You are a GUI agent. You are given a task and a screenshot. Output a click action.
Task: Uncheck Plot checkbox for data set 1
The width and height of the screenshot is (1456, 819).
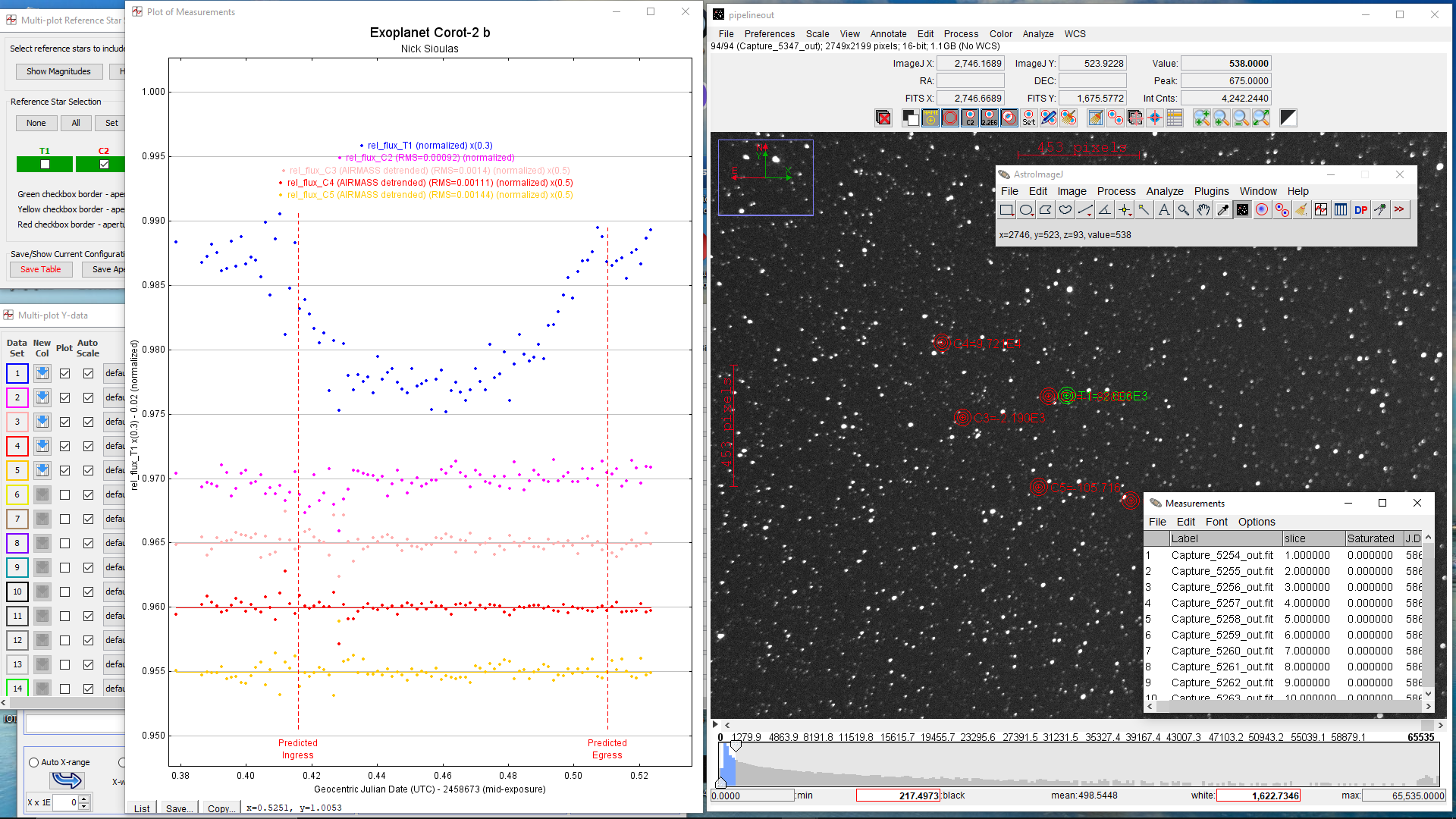point(65,373)
